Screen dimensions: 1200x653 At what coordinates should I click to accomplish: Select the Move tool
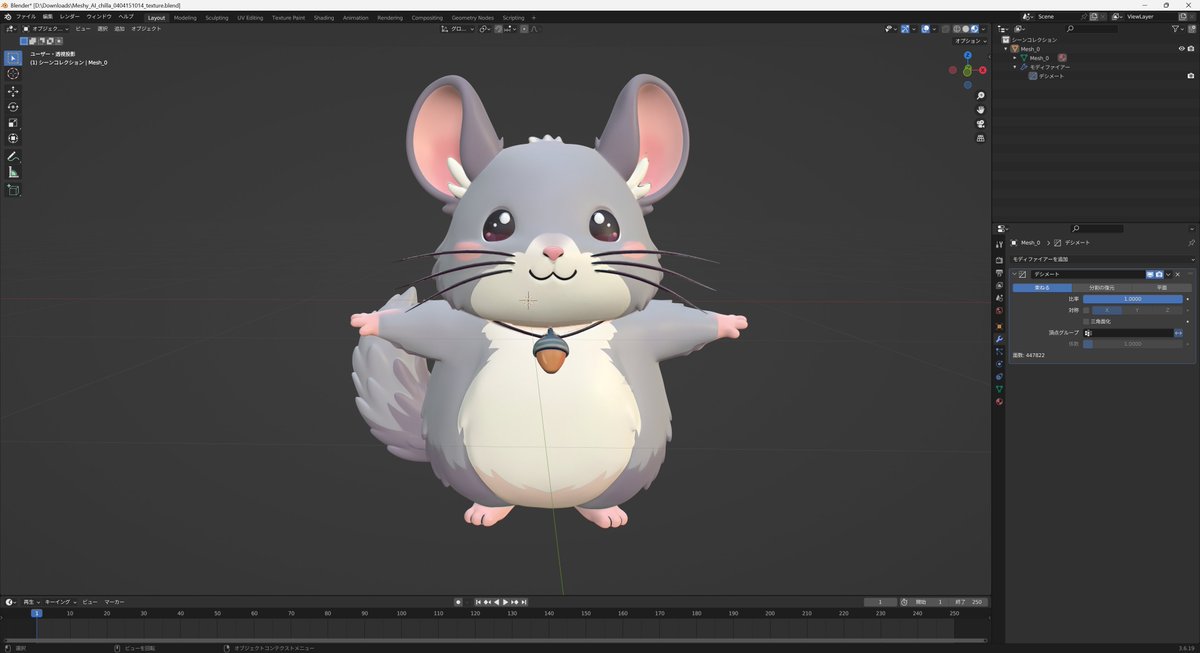click(x=13, y=91)
